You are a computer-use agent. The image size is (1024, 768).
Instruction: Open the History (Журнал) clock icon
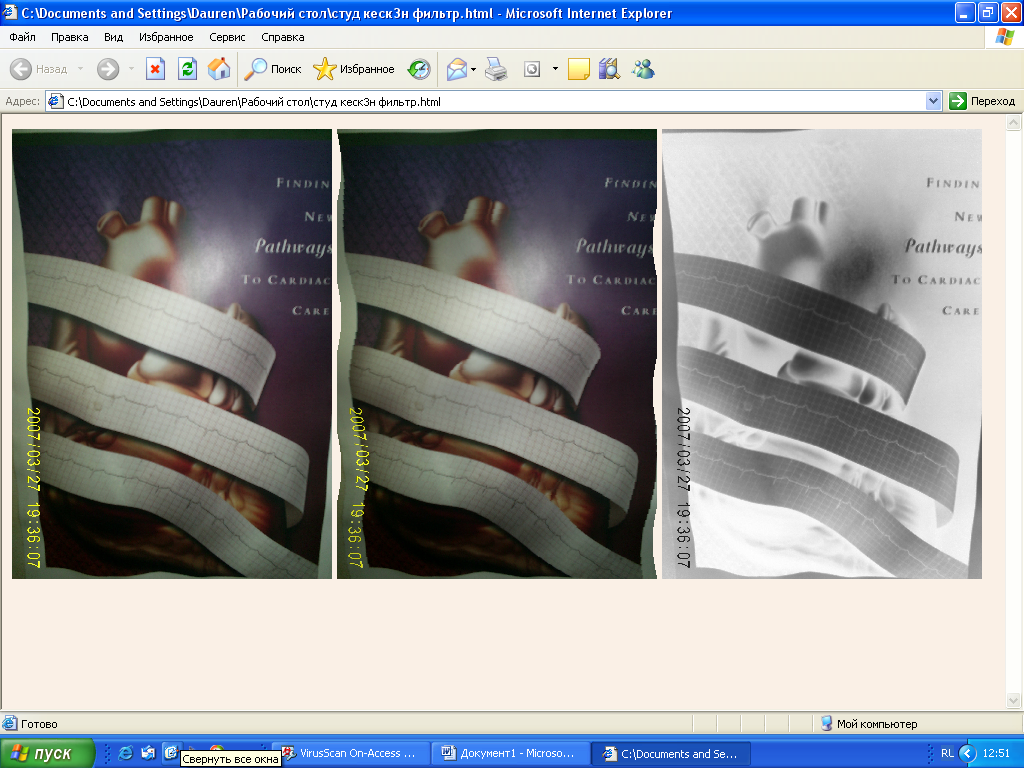tap(419, 69)
